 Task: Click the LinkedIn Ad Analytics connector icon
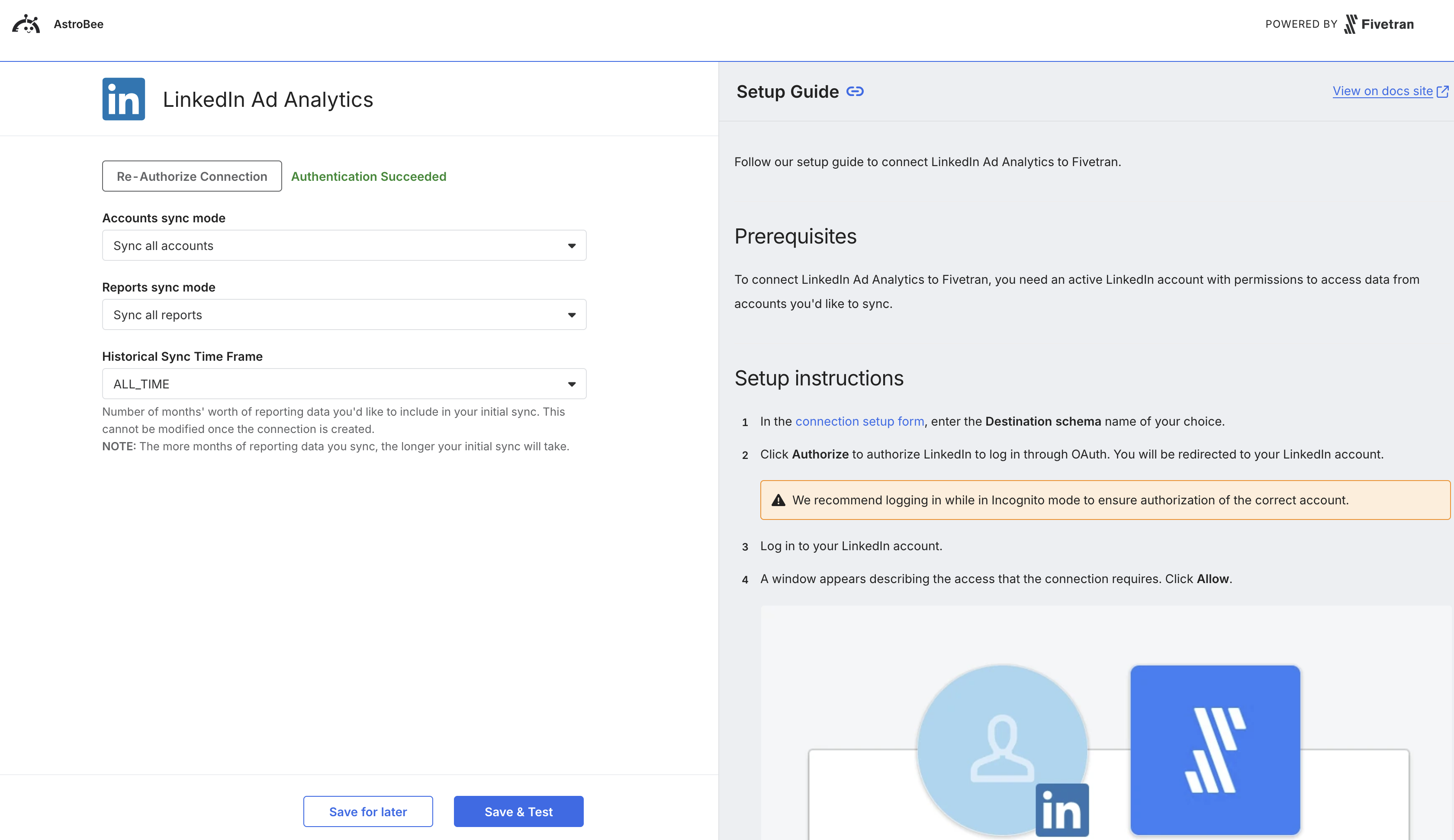click(123, 99)
